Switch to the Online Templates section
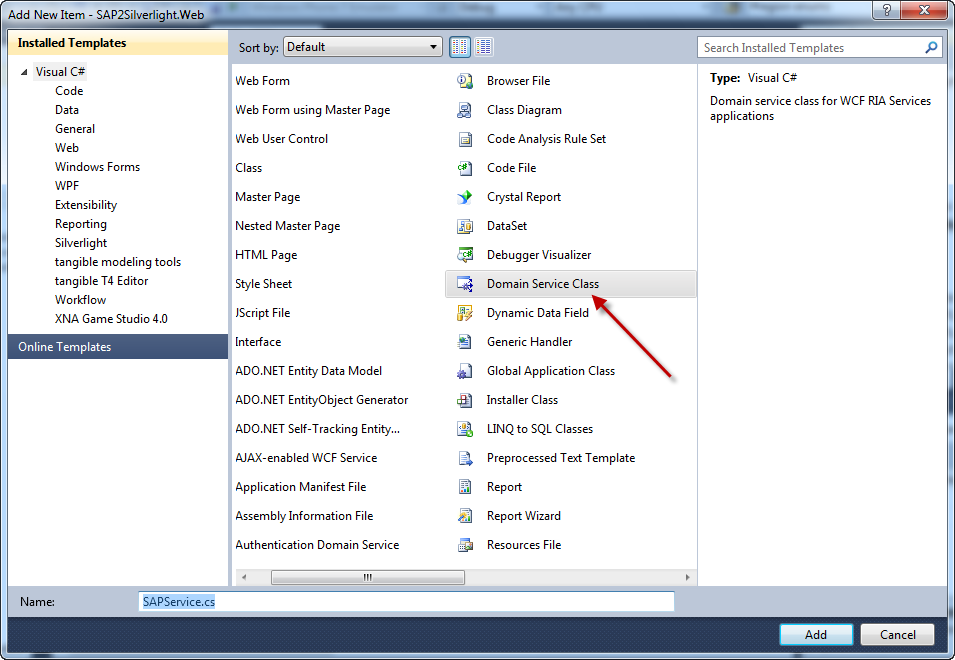The image size is (955, 660). pyautogui.click(x=118, y=346)
